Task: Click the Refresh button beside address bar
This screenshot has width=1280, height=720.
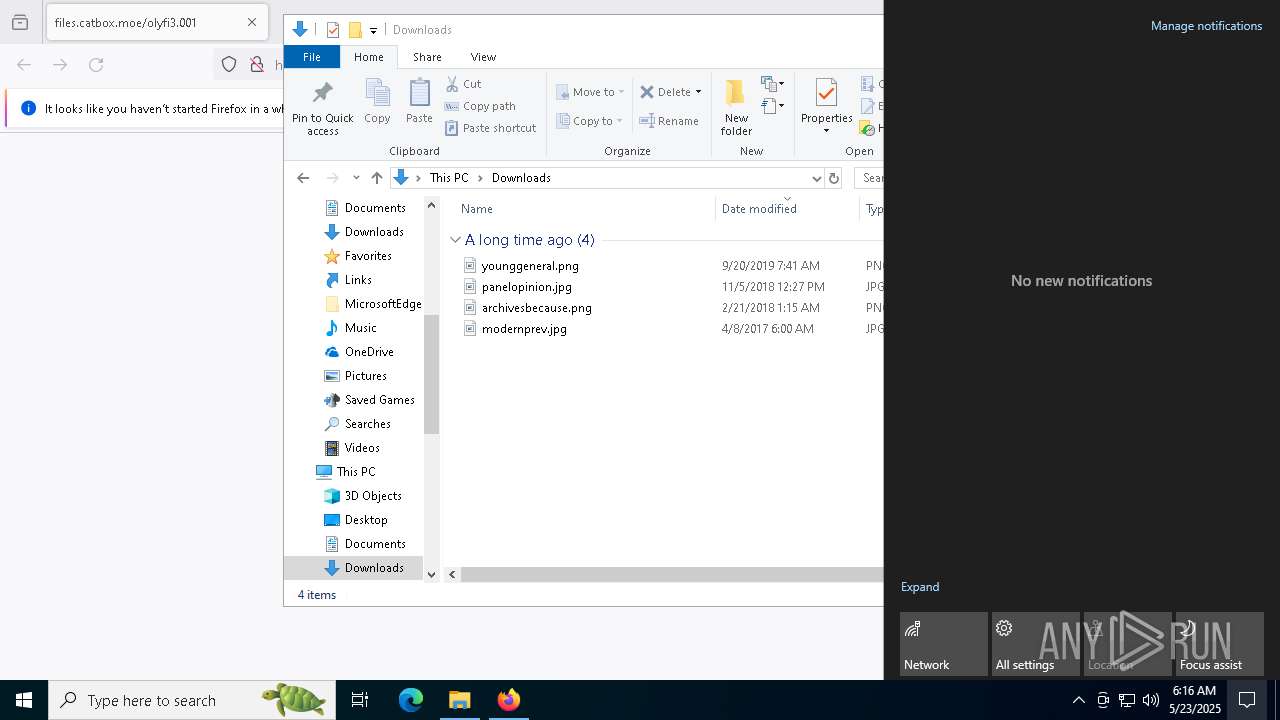Action: [x=834, y=178]
